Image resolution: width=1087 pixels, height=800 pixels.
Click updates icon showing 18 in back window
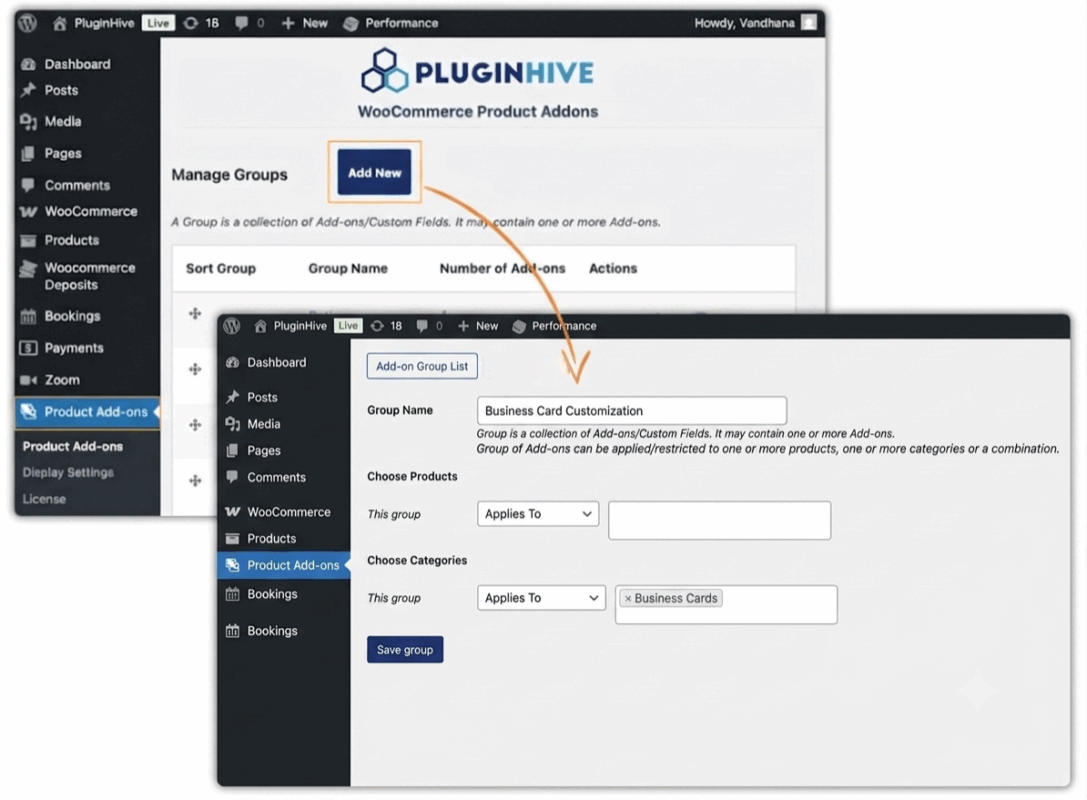pos(191,24)
